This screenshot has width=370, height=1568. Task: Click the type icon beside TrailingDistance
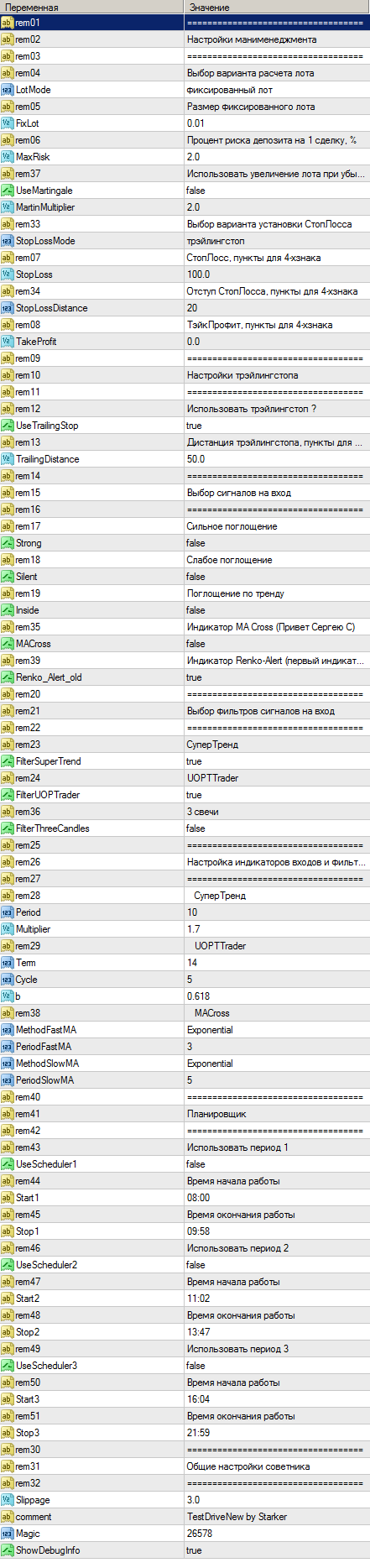click(8, 459)
